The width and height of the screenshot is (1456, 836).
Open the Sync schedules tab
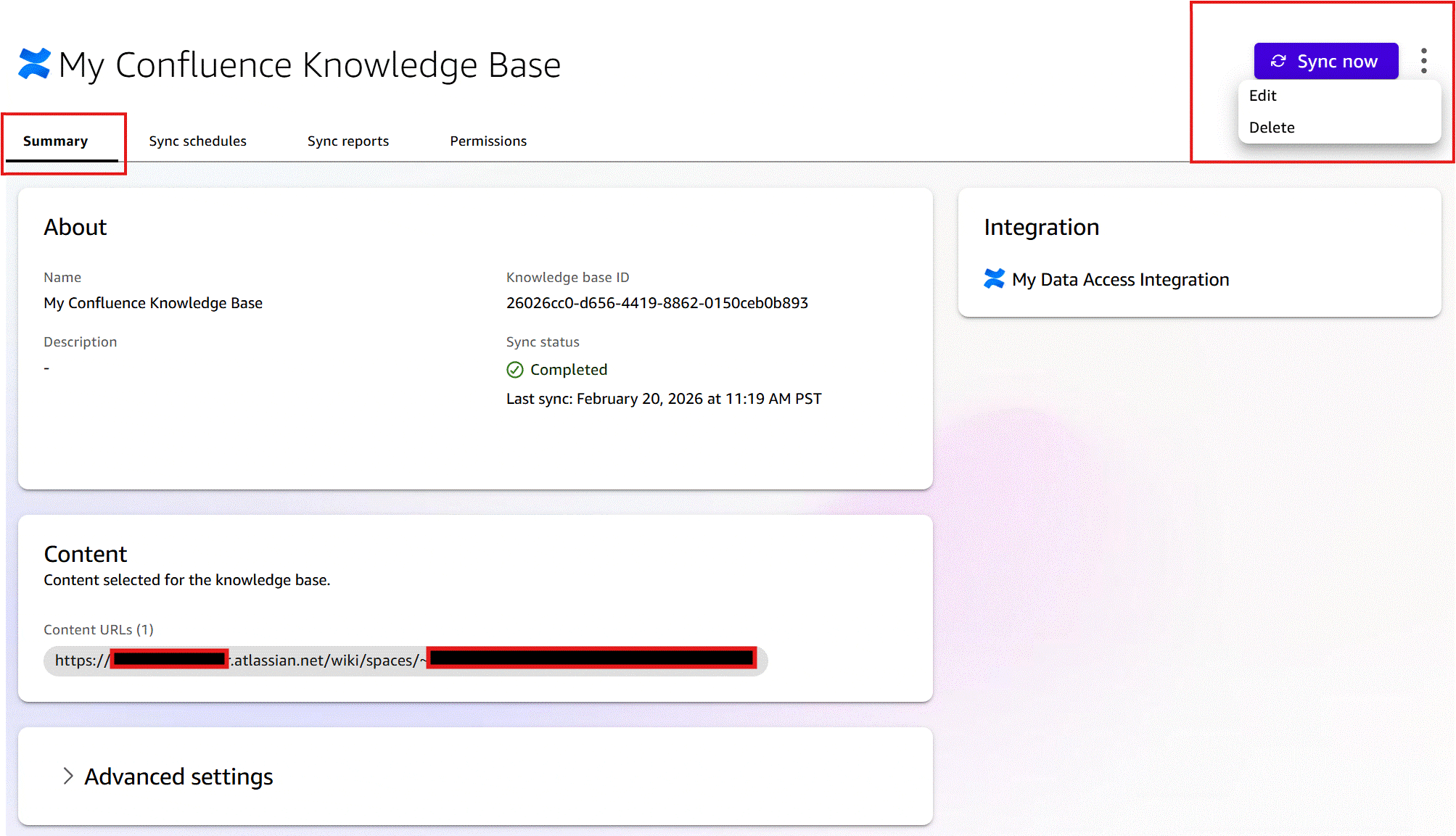click(x=197, y=141)
